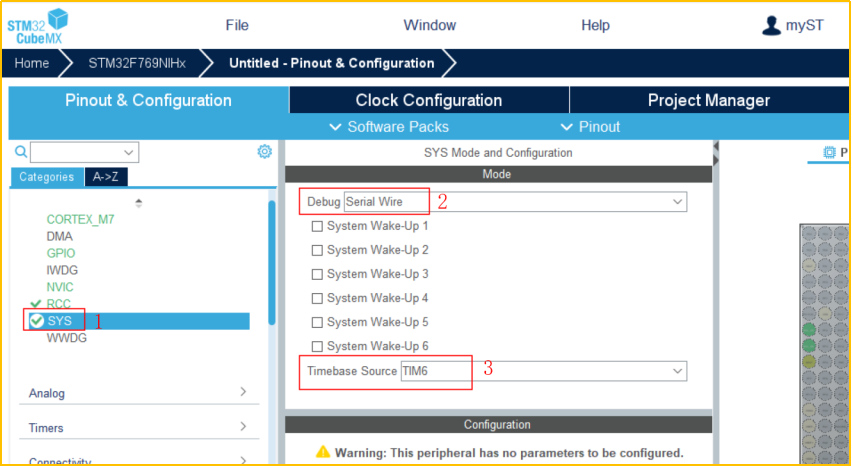Open the Timebase Source dropdown
This screenshot has width=852, height=467.
pyautogui.click(x=542, y=371)
